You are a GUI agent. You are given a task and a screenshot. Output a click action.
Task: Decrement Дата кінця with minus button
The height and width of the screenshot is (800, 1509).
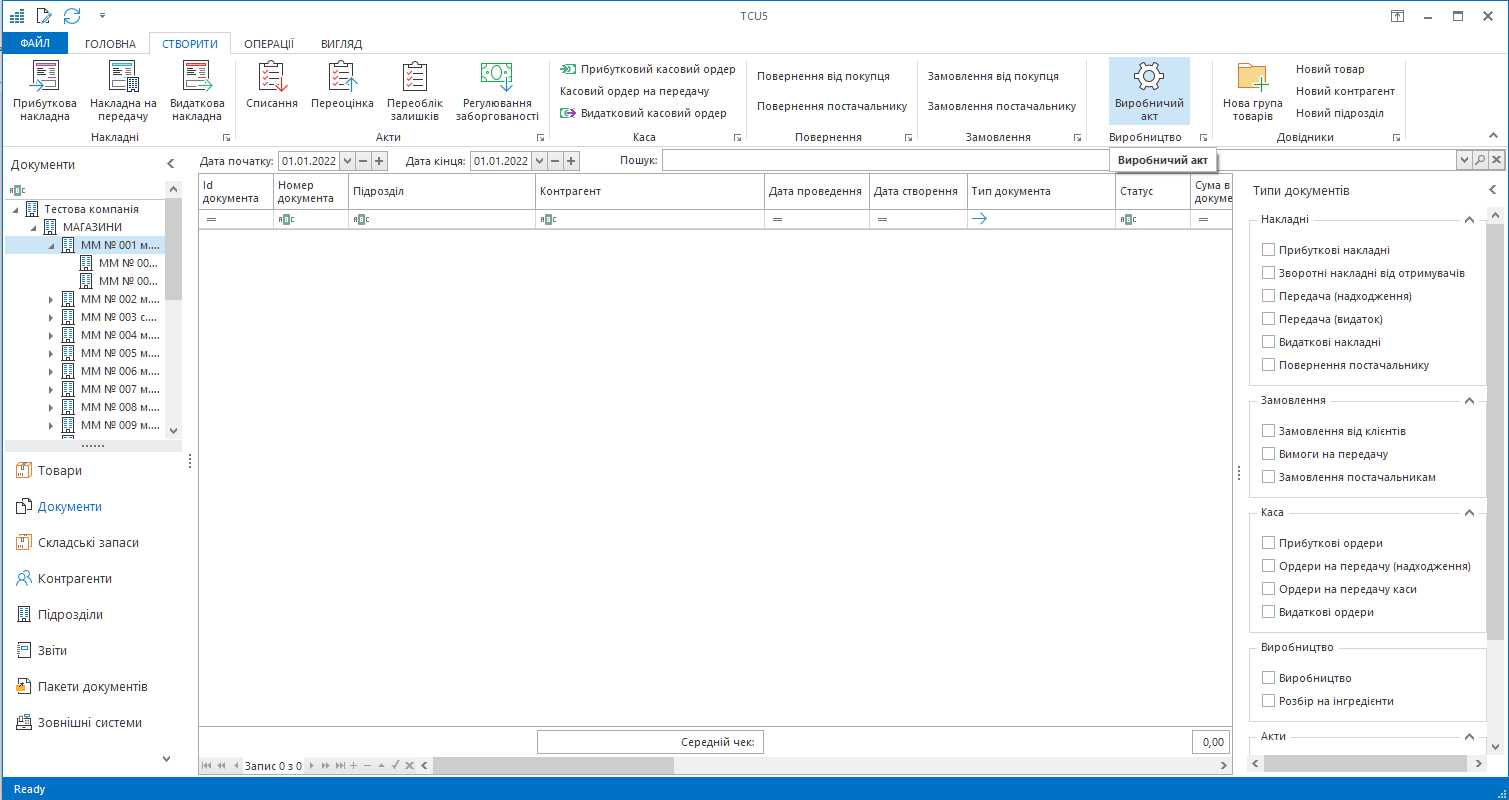click(556, 160)
